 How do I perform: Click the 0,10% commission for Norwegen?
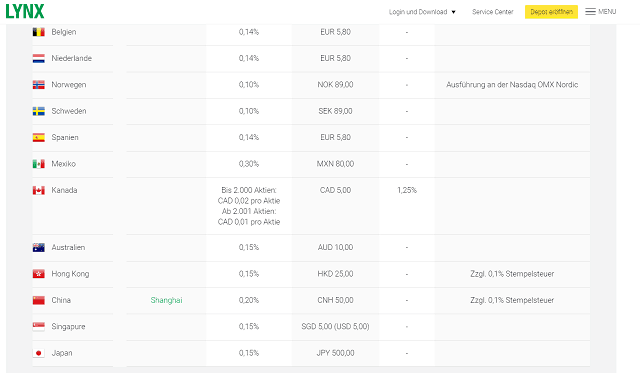tap(249, 85)
